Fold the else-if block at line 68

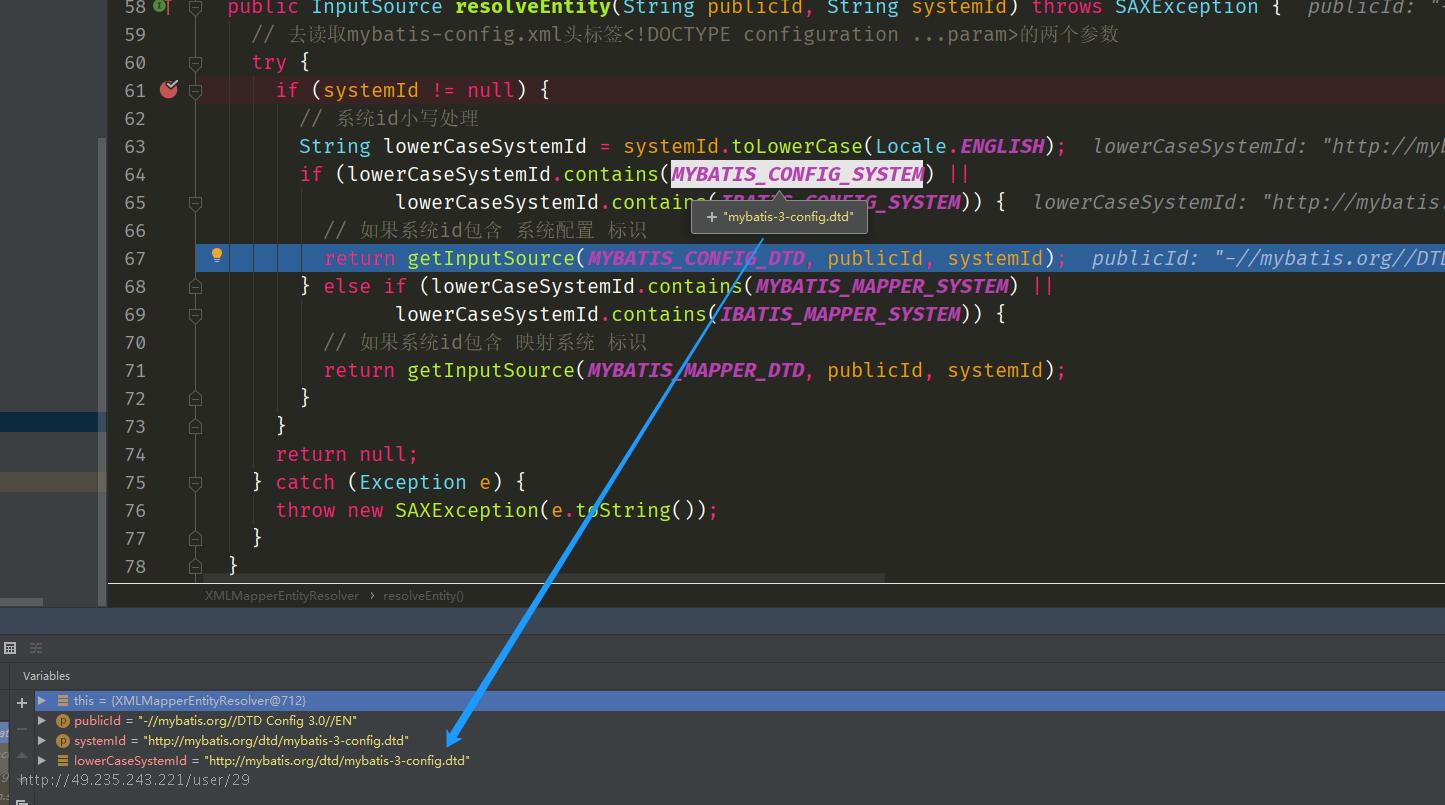pos(195,286)
